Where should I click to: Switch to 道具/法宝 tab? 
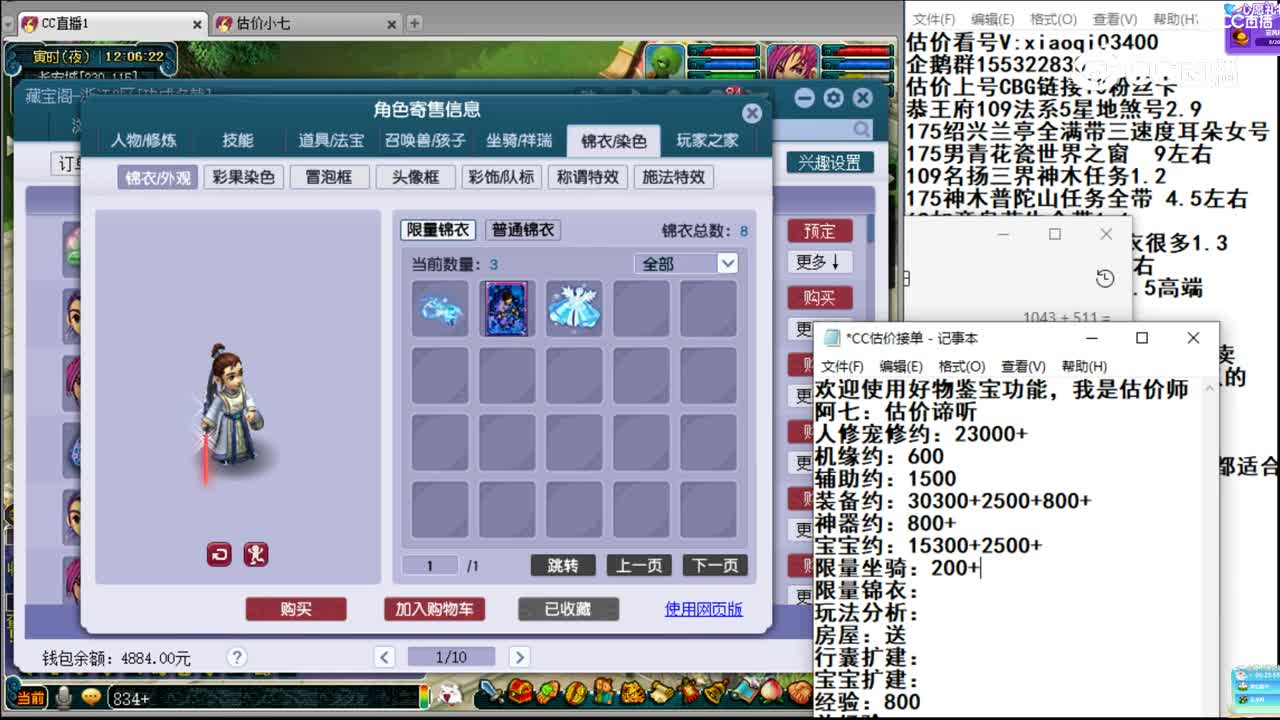[331, 141]
